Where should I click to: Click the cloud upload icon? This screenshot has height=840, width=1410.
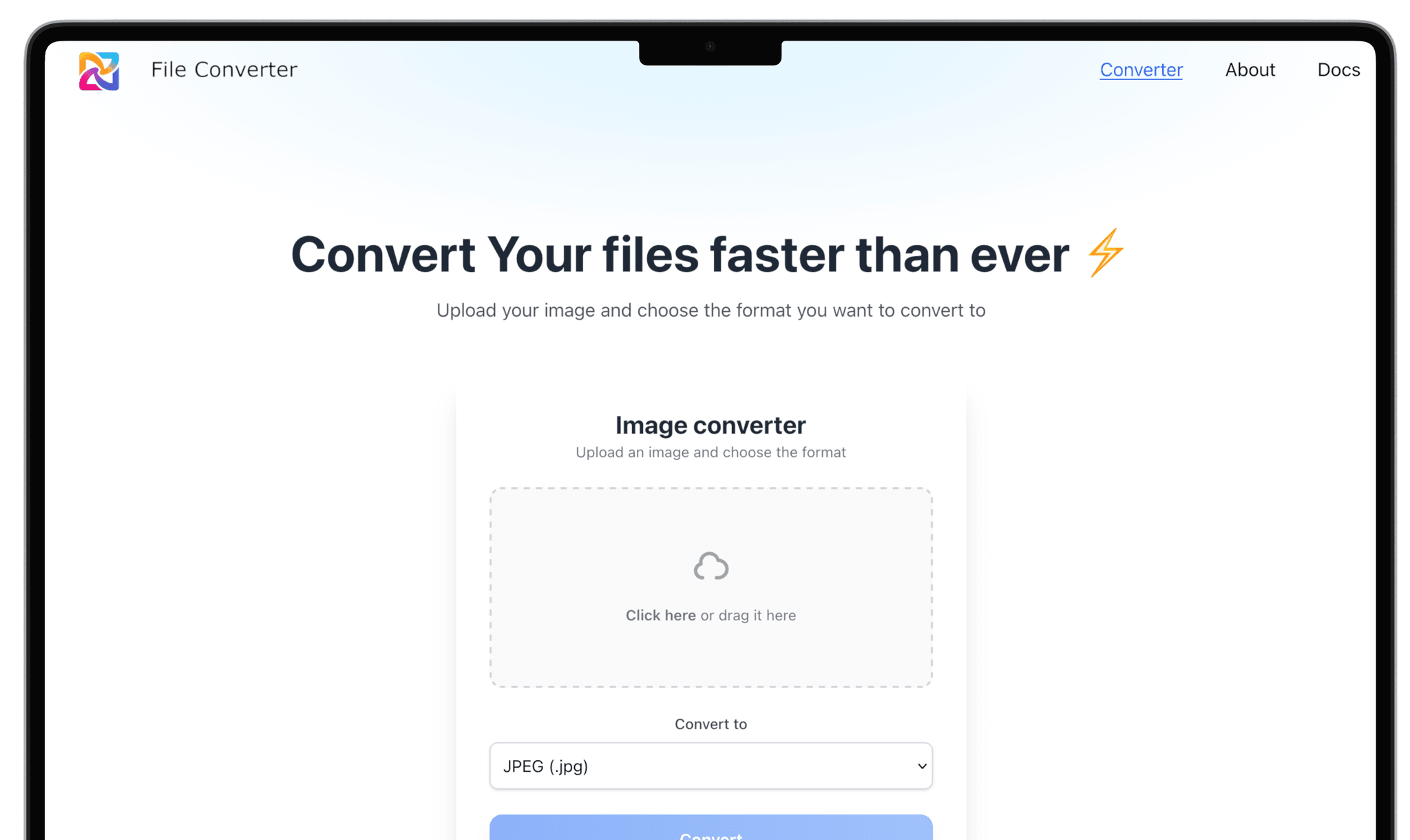click(711, 566)
